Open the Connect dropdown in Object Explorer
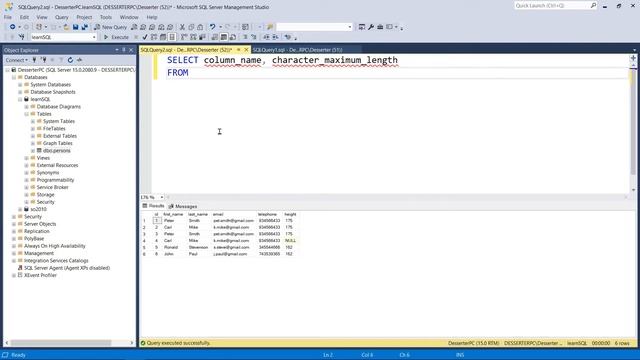 [x=17, y=60]
